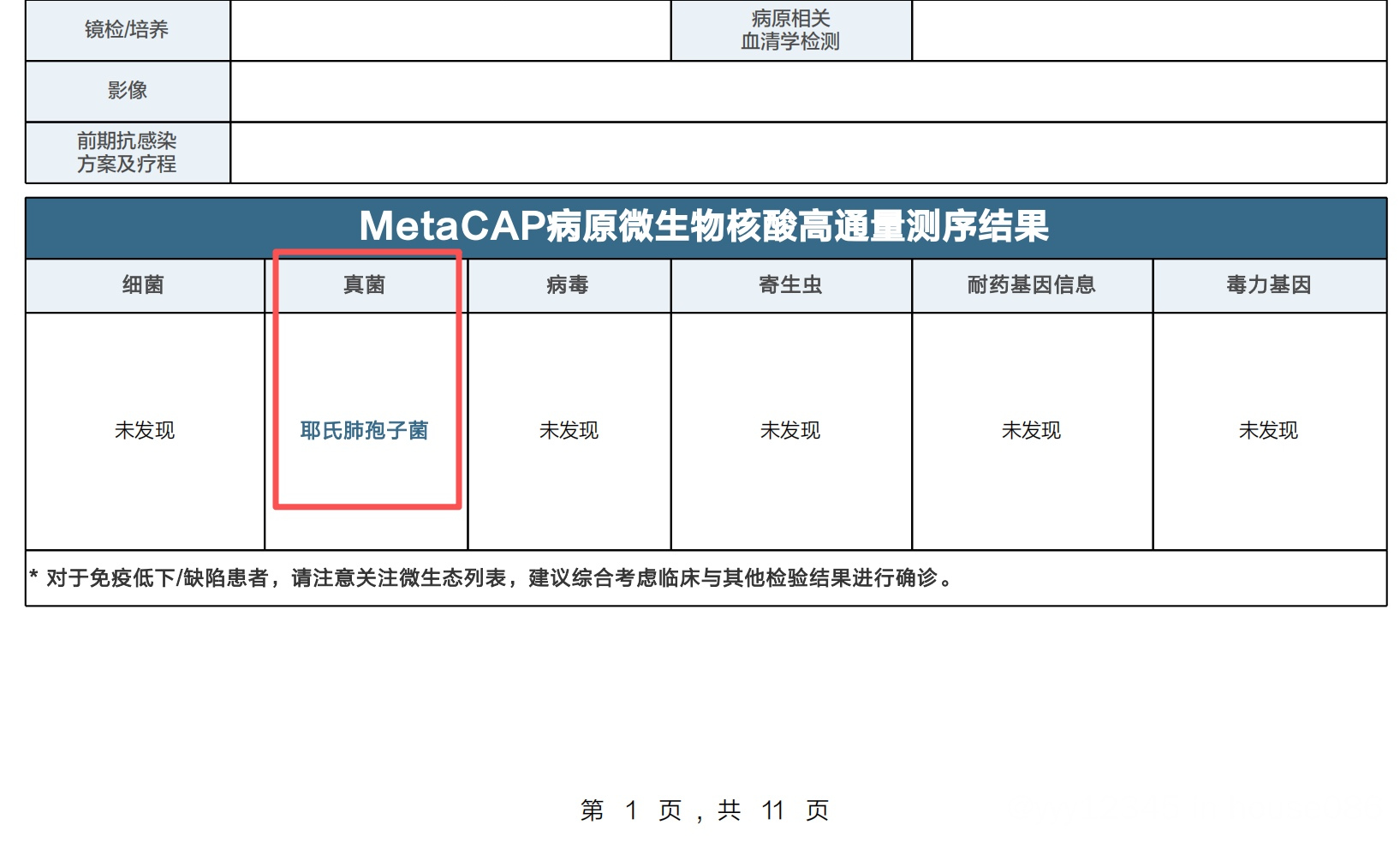Click the 病原相关血清学检测 label cell
Image resolution: width=1400 pixels, height=843 pixels.
point(790,30)
